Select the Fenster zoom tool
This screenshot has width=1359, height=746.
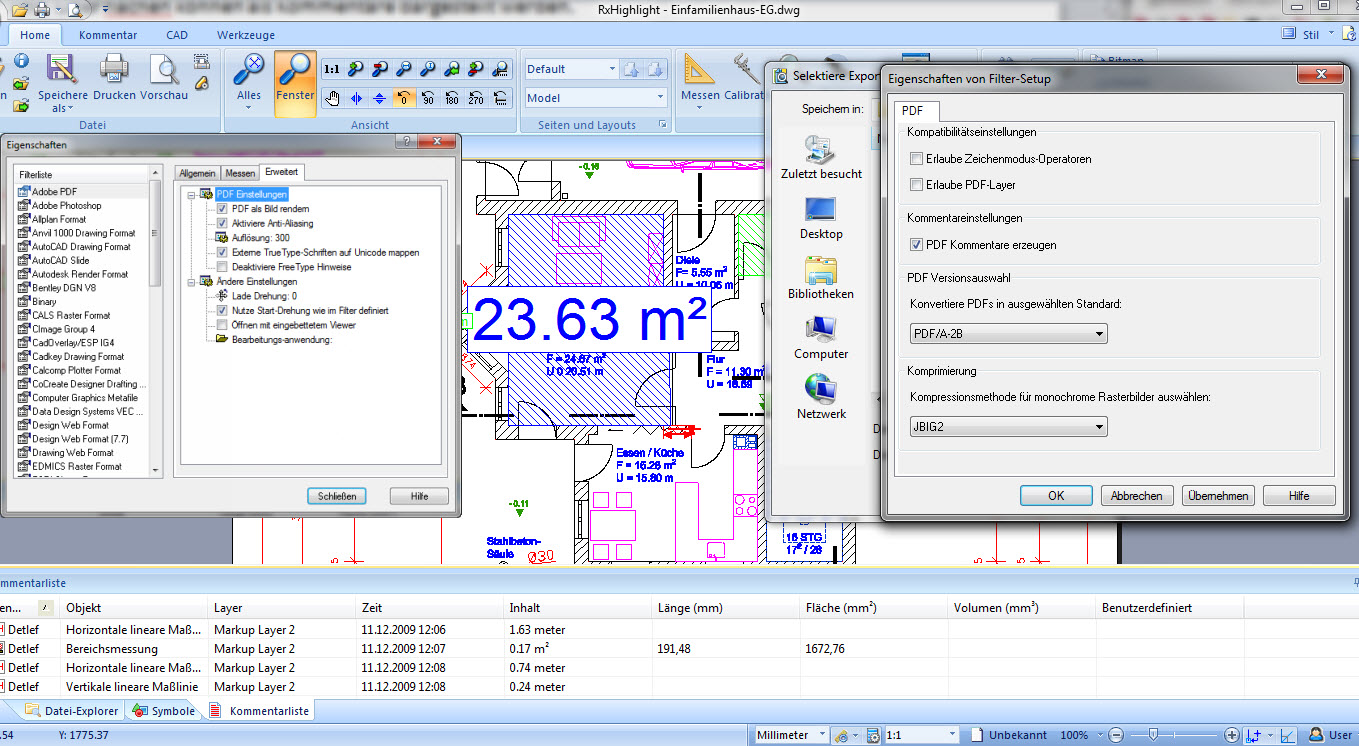click(x=295, y=77)
